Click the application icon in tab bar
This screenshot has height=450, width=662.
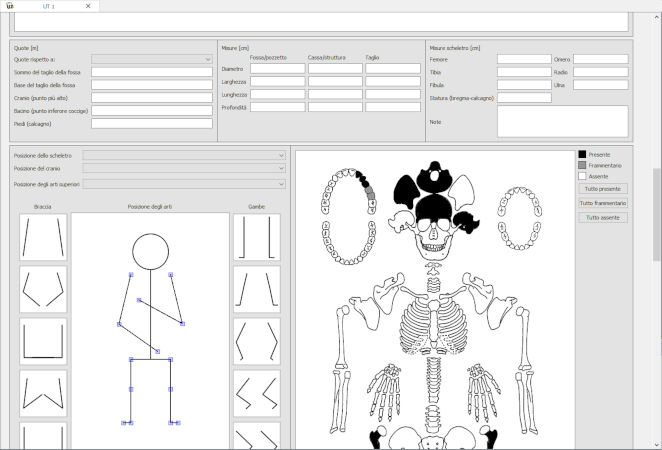click(10, 5)
